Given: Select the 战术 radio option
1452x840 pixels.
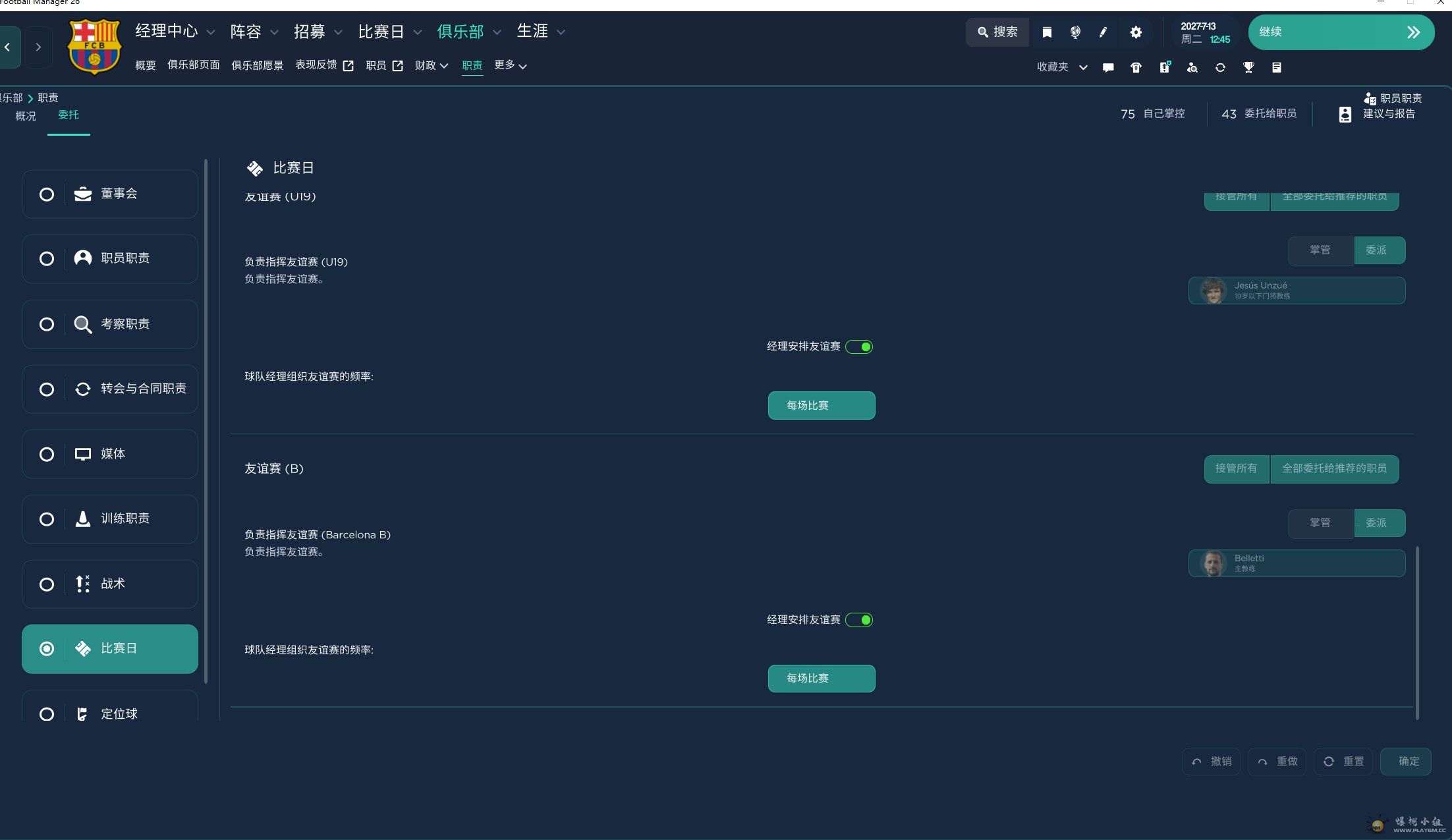Looking at the screenshot, I should (47, 584).
